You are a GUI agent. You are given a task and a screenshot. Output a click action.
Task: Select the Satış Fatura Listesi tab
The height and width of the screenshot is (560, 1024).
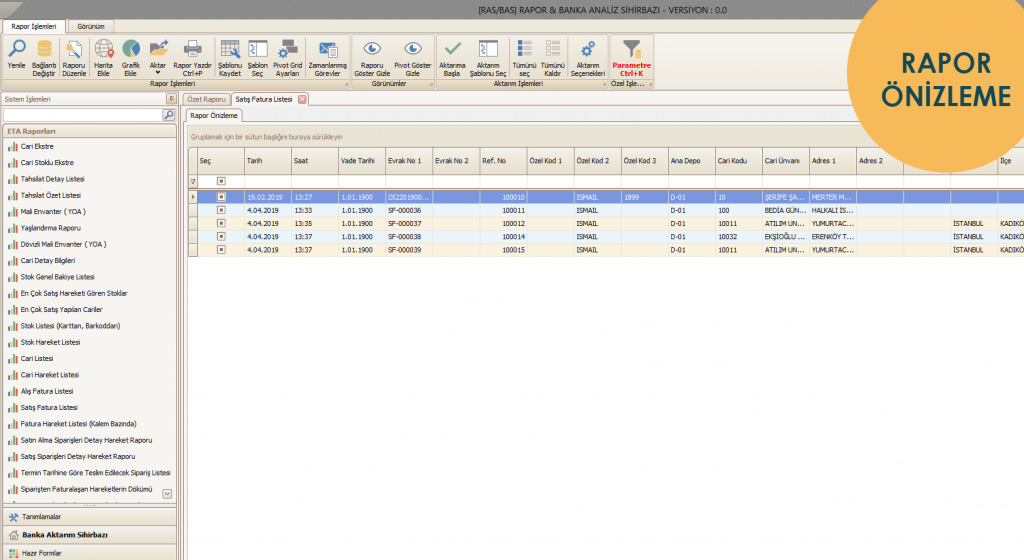coord(264,99)
